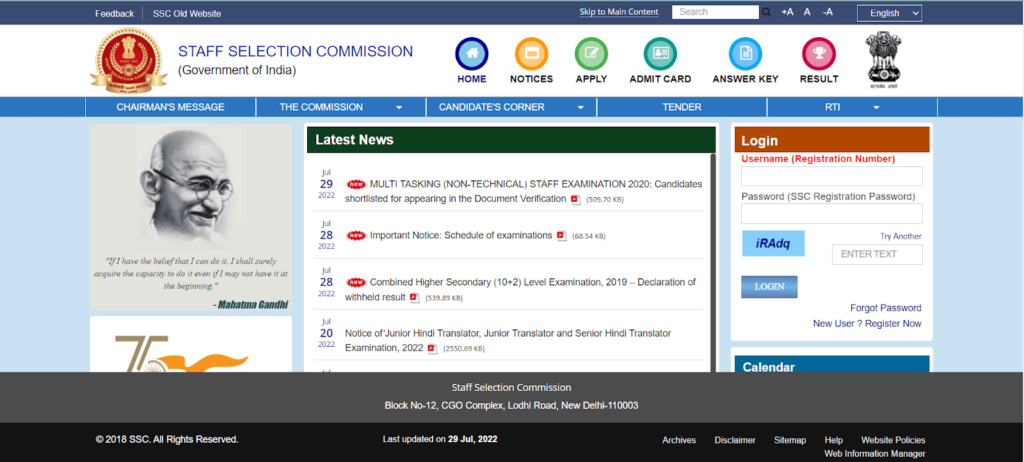This screenshot has height=462, width=1024.
Task: Open the Home icon in header
Action: pos(472,54)
